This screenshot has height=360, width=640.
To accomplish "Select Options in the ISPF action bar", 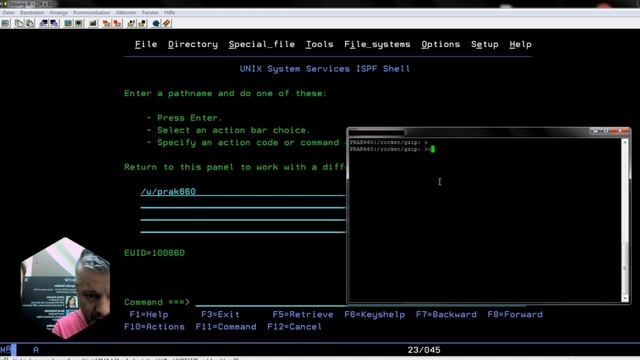I will click(440, 44).
